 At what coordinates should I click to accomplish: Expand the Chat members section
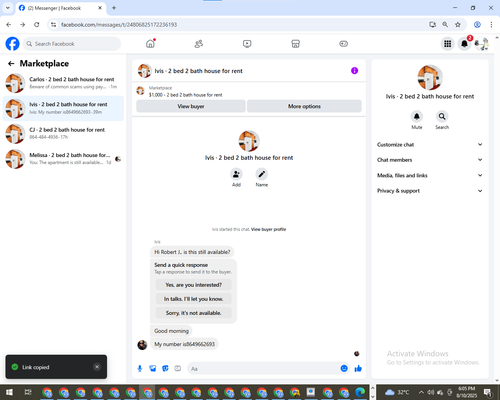(x=430, y=160)
